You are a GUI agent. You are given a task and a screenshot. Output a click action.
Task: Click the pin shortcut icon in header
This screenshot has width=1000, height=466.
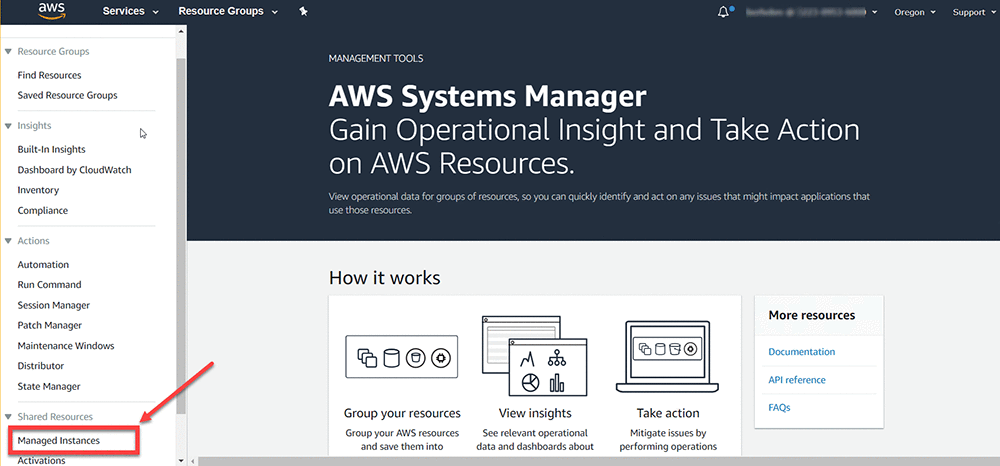coord(304,11)
